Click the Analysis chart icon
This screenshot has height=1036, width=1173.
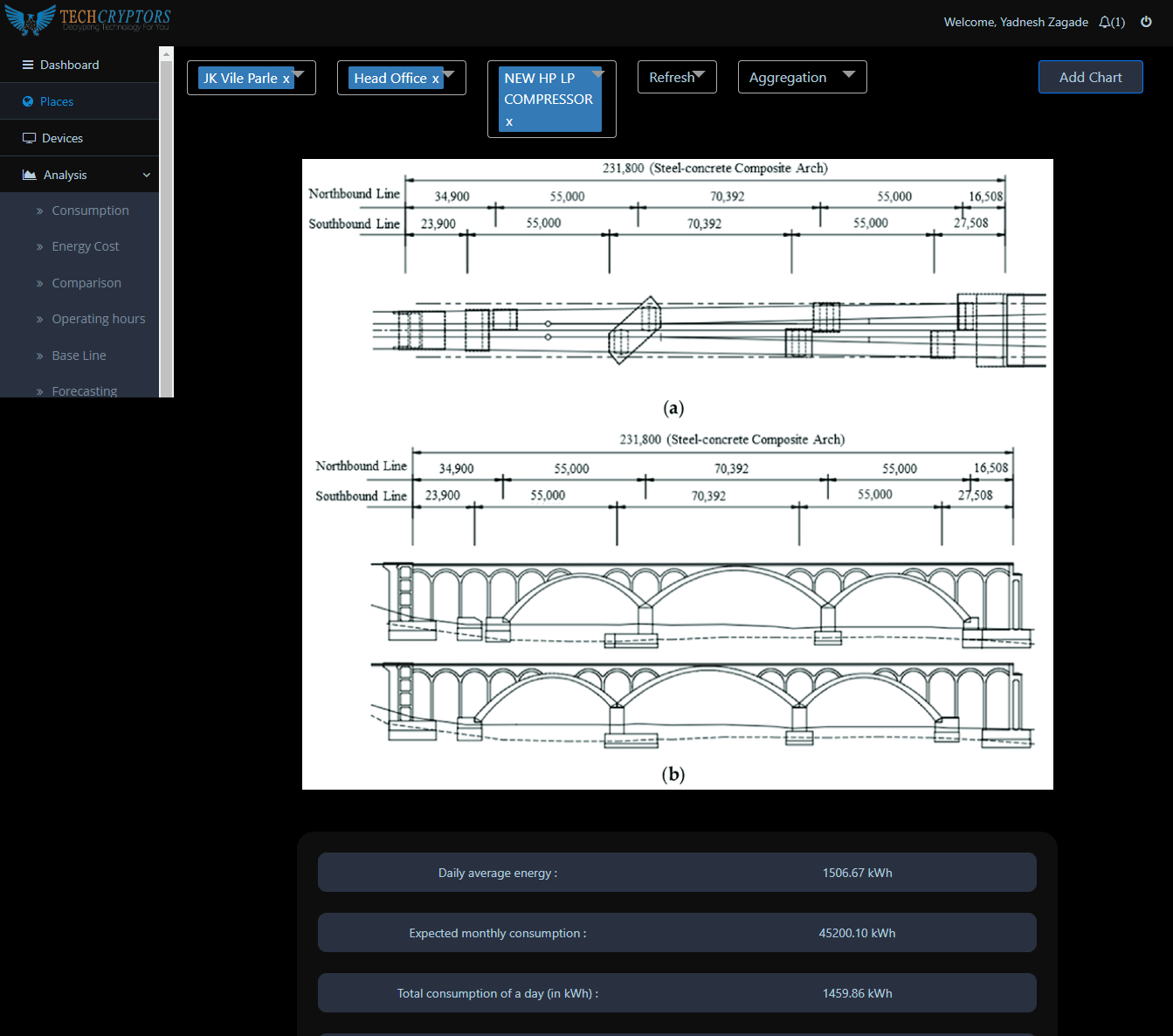[29, 175]
